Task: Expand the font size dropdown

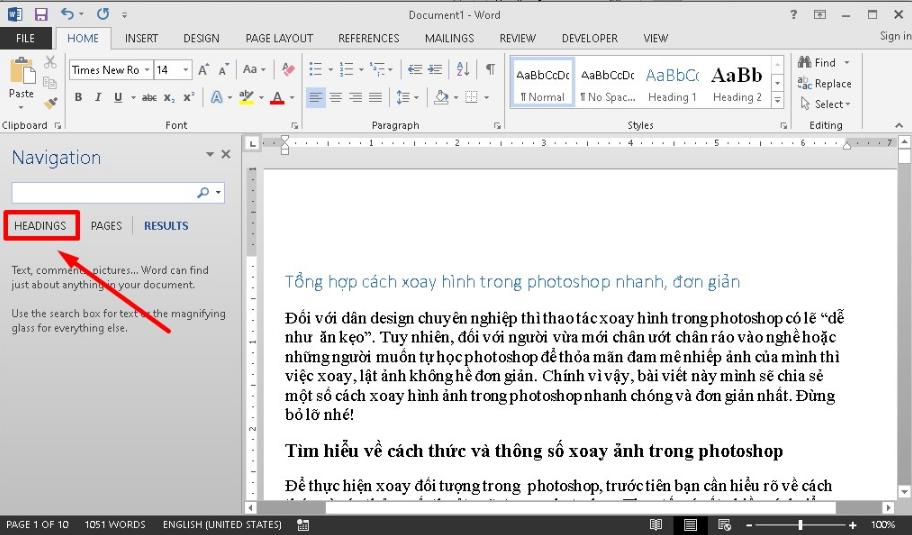Action: point(187,70)
